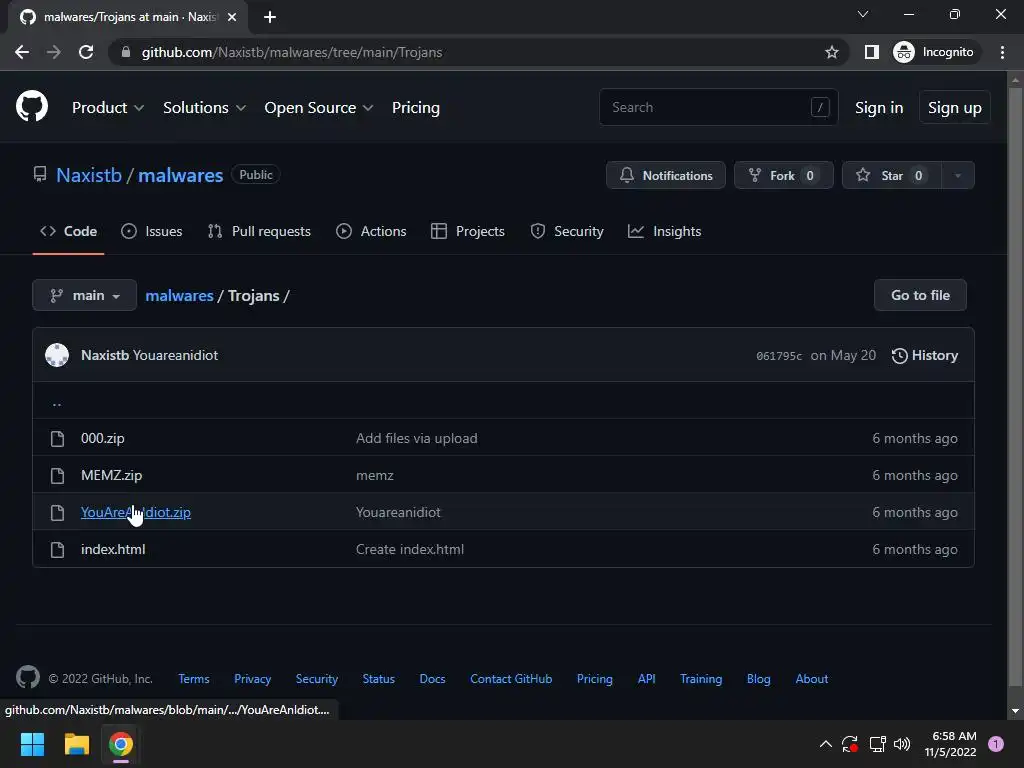The image size is (1024, 768).
Task: Open File Explorer from taskbar
Action: [76, 744]
